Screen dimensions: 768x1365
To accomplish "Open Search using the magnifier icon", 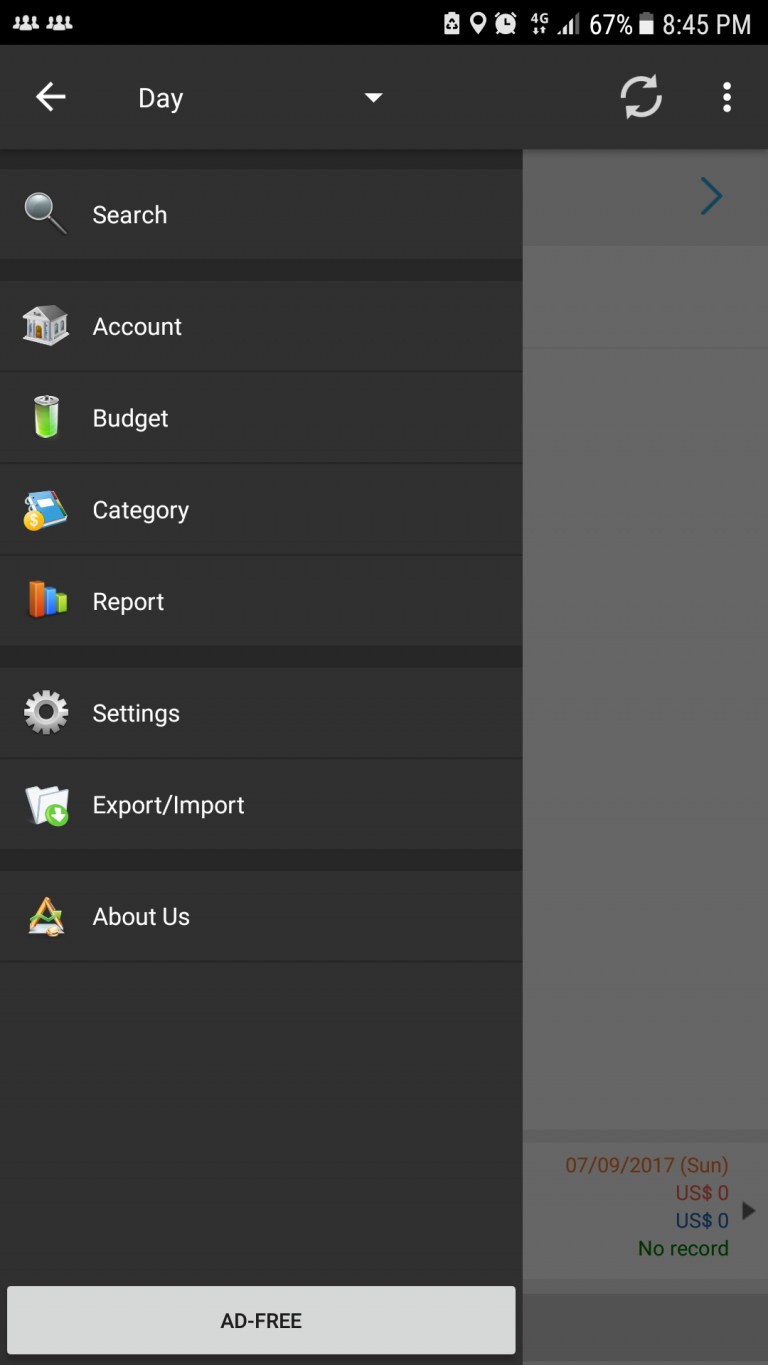I will point(44,214).
